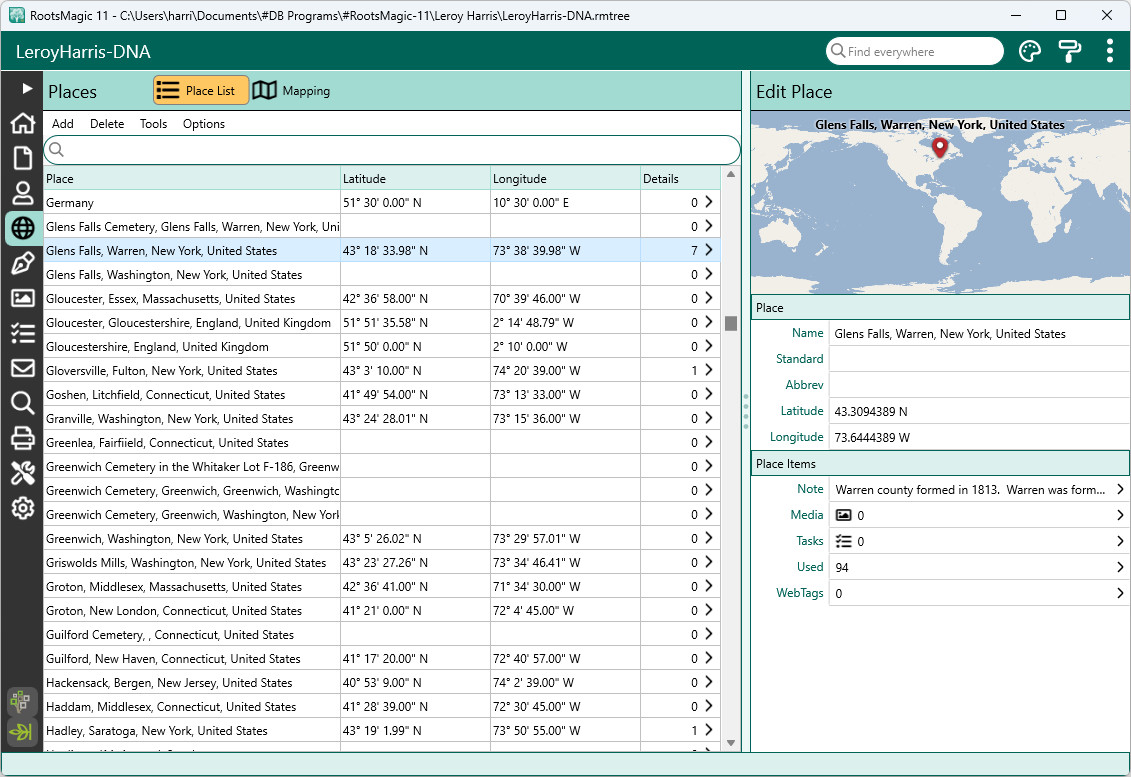Click the scrollbar up arrow
Screen dimensions: 1131x777
pos(731,174)
